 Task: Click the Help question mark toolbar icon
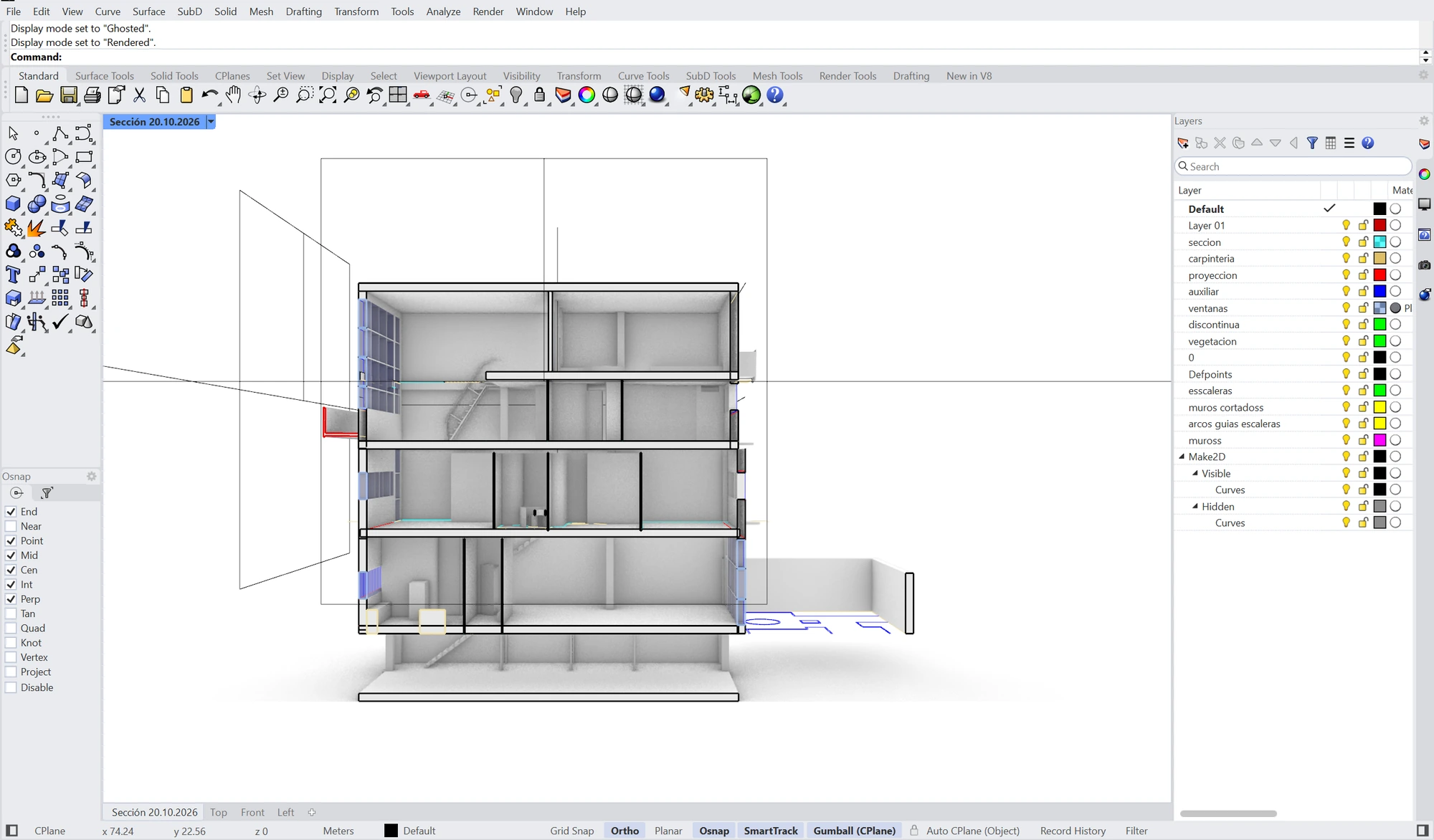click(x=775, y=95)
